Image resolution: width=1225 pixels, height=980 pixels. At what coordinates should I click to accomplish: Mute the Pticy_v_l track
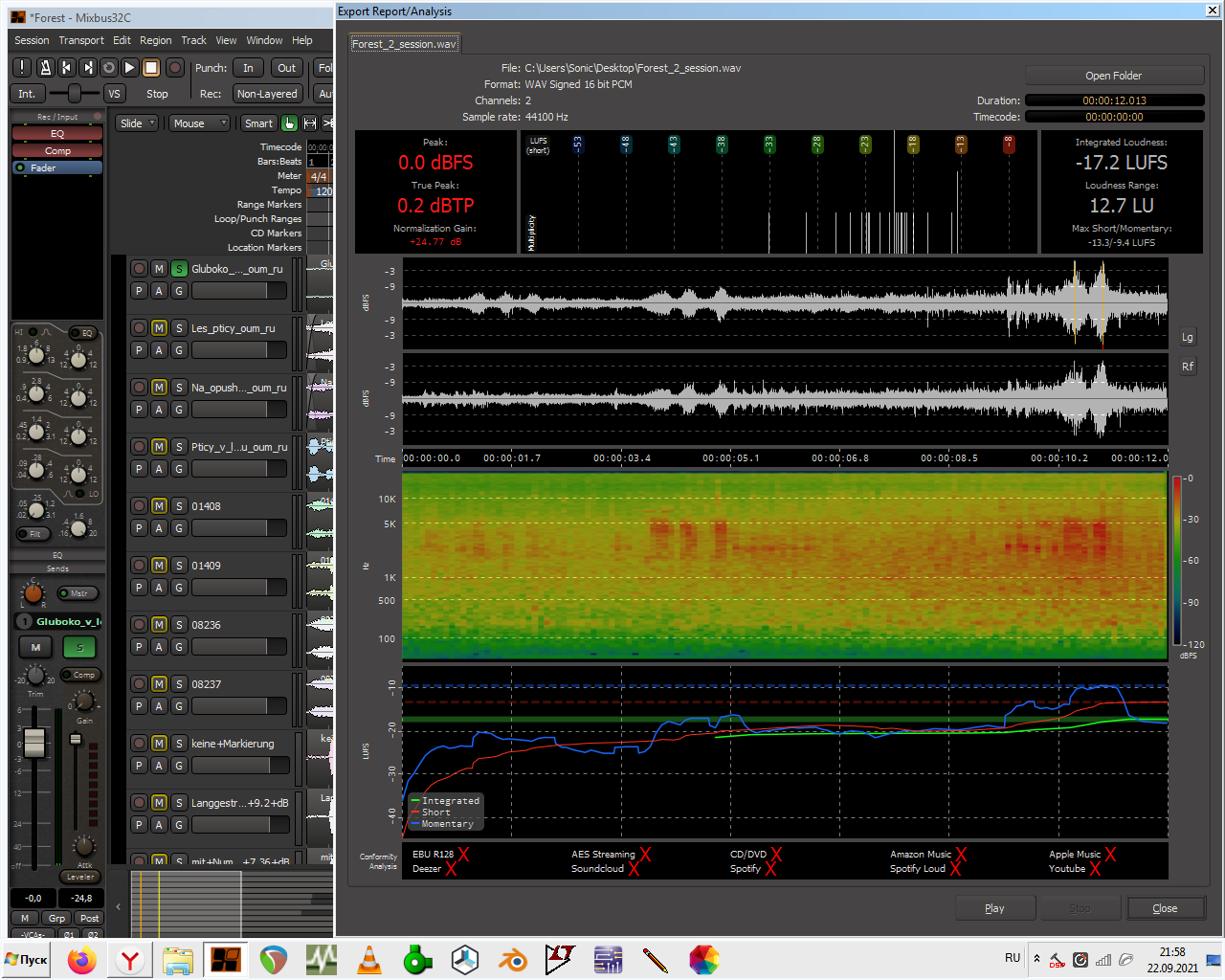click(159, 447)
